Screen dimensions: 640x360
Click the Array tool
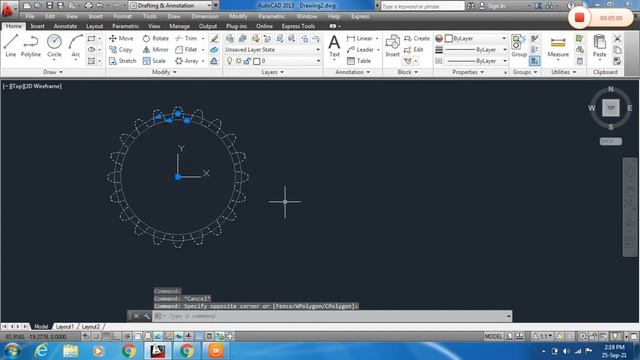pos(187,61)
